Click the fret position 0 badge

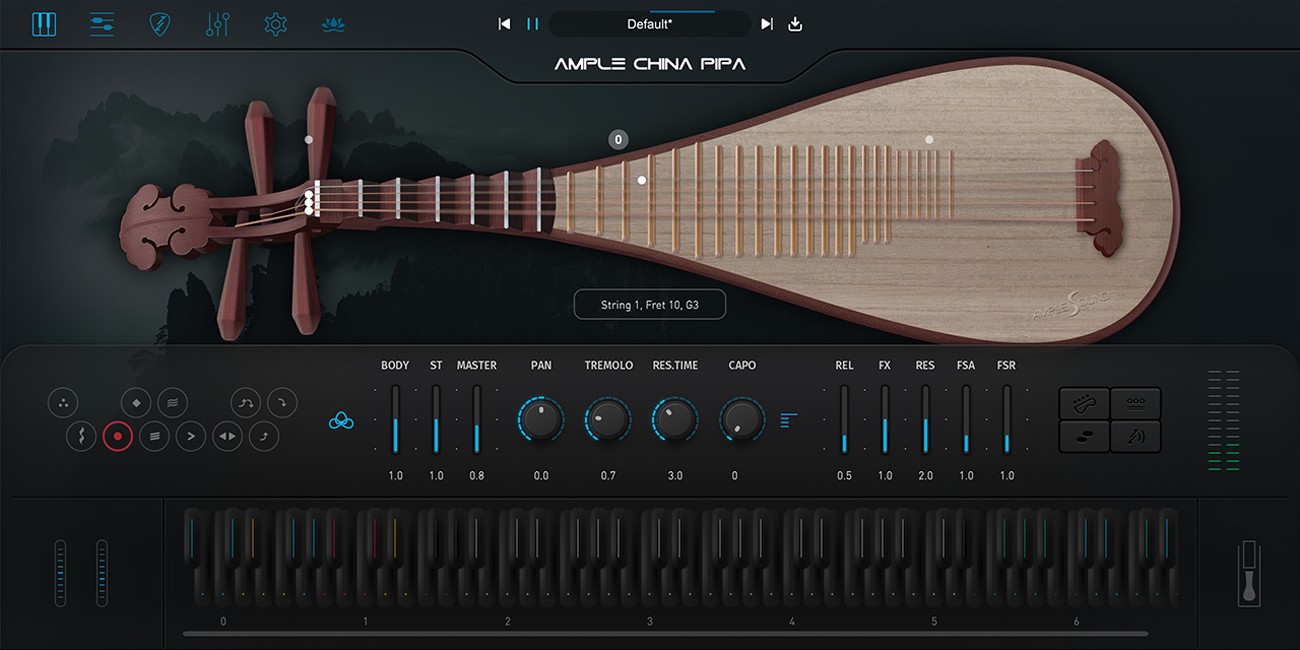tap(619, 140)
